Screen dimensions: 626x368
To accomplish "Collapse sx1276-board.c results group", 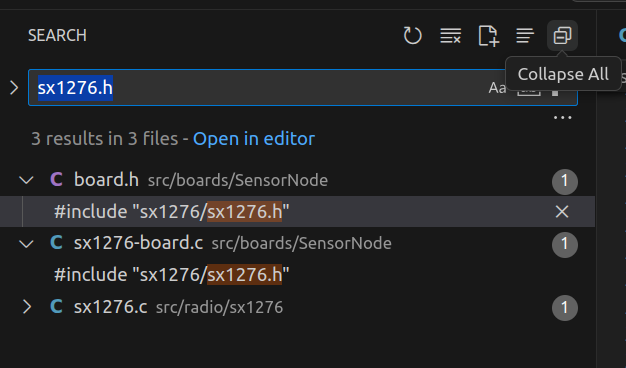I will [x=26, y=243].
